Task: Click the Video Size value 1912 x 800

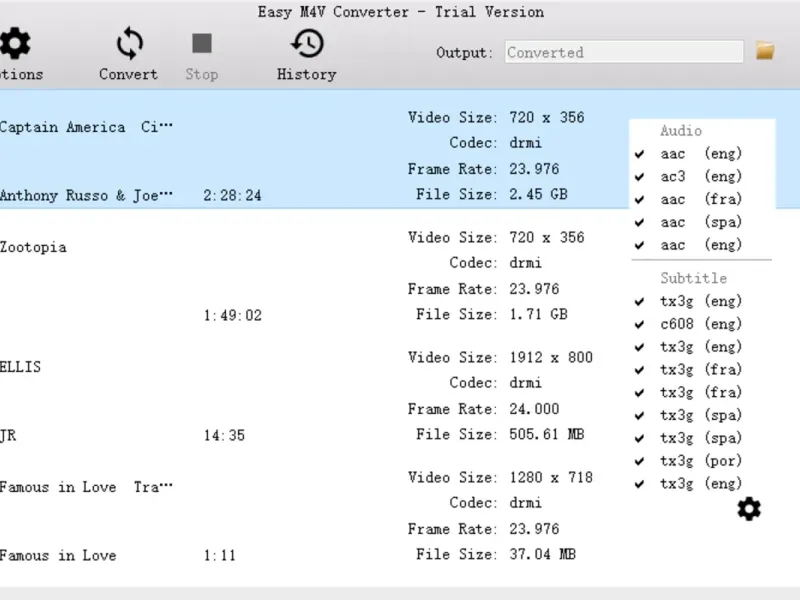Action: tap(551, 357)
